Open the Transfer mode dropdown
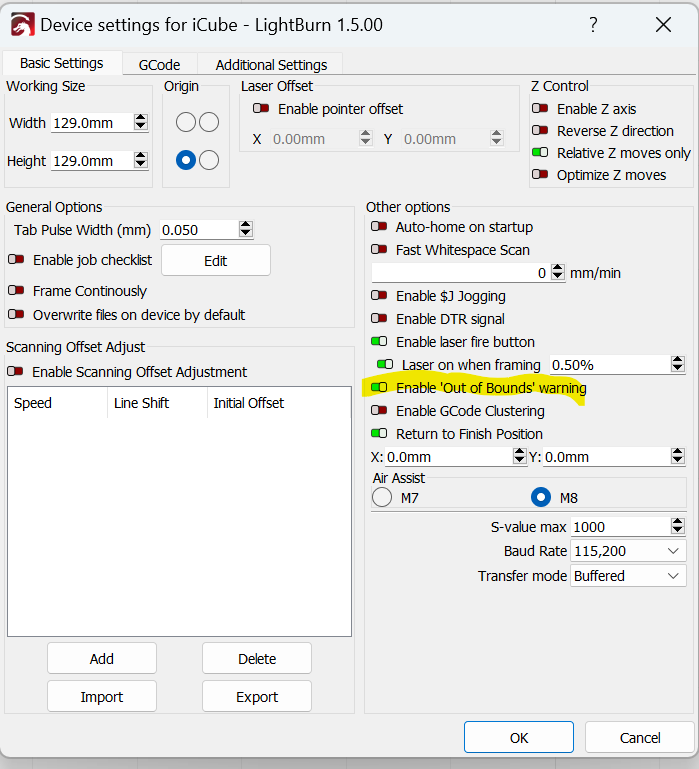699x769 pixels. [628, 575]
